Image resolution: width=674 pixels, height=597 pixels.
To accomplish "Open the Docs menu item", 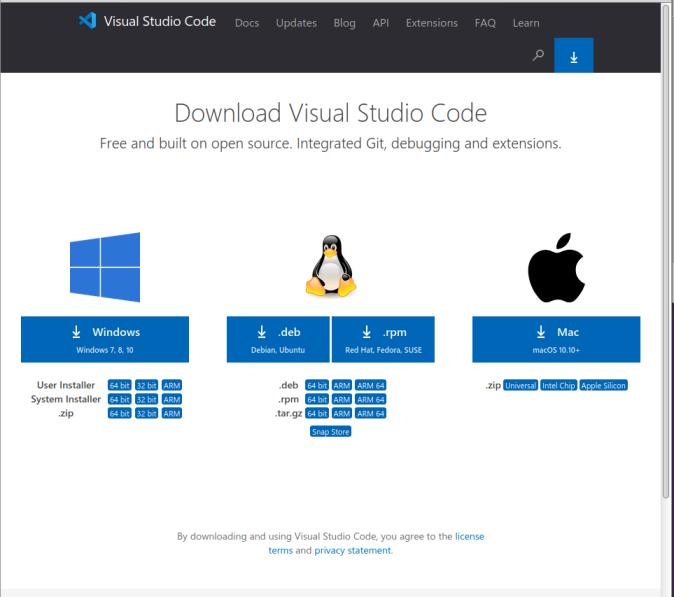I will 247,23.
